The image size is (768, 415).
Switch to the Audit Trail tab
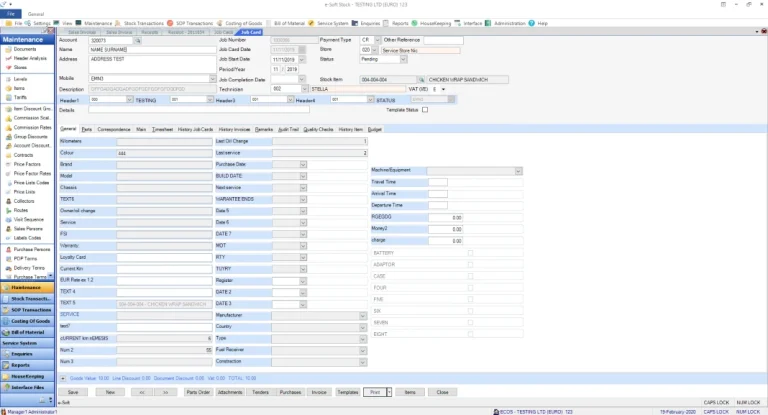pos(288,129)
